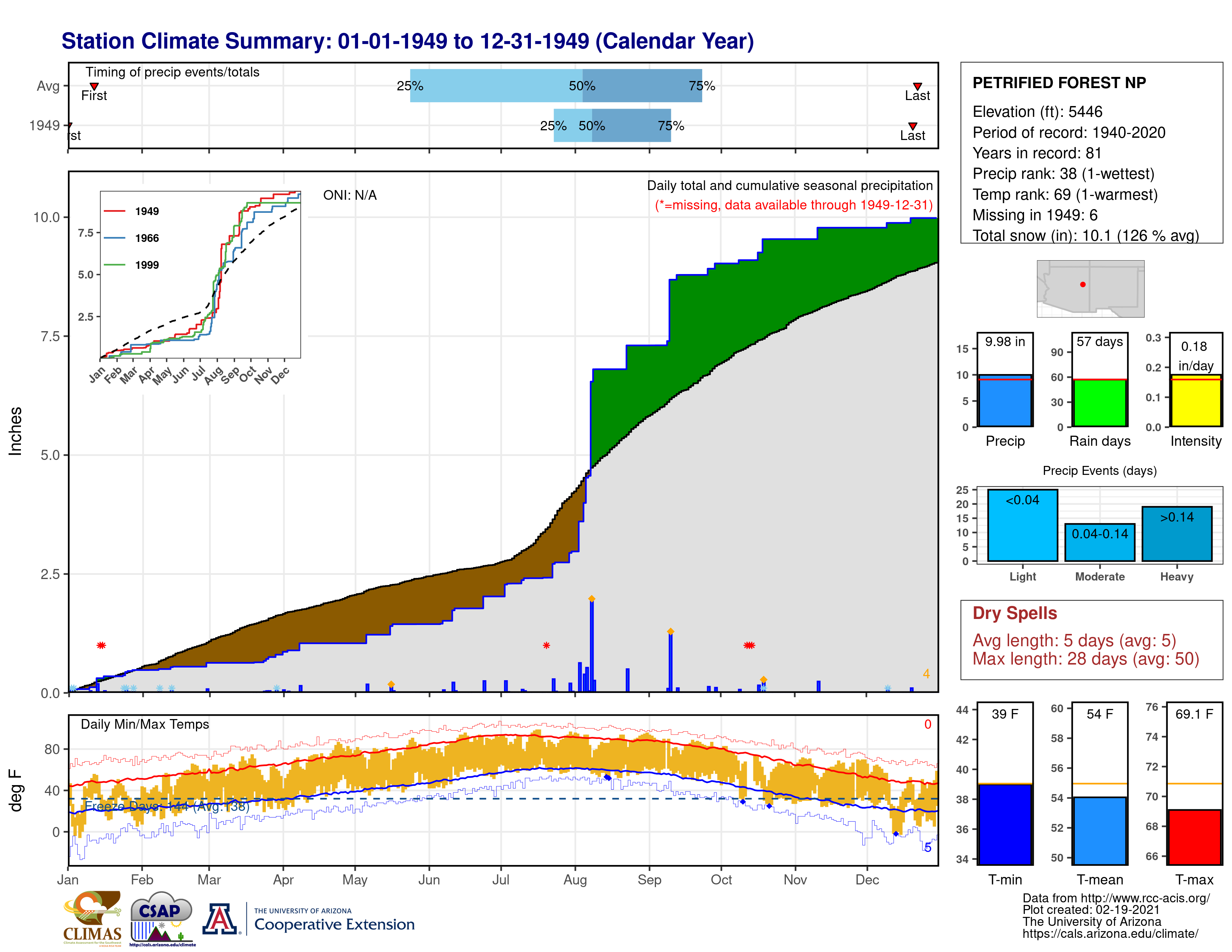Click the 1999 green legend line in inset
The width and height of the screenshot is (1232, 952).
115,265
